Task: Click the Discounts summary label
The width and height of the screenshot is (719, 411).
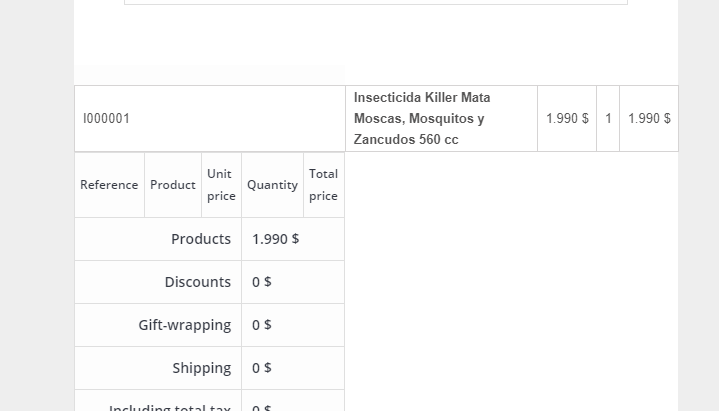Action: coord(198,282)
